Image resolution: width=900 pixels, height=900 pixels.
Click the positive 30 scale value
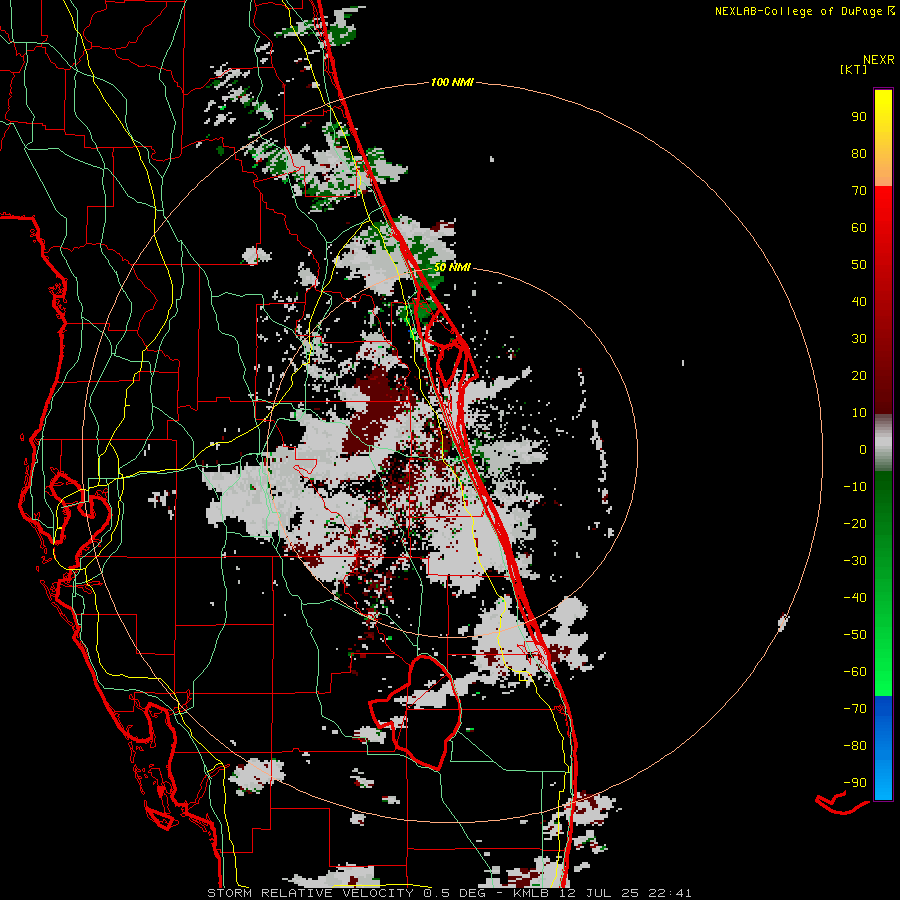coord(859,339)
